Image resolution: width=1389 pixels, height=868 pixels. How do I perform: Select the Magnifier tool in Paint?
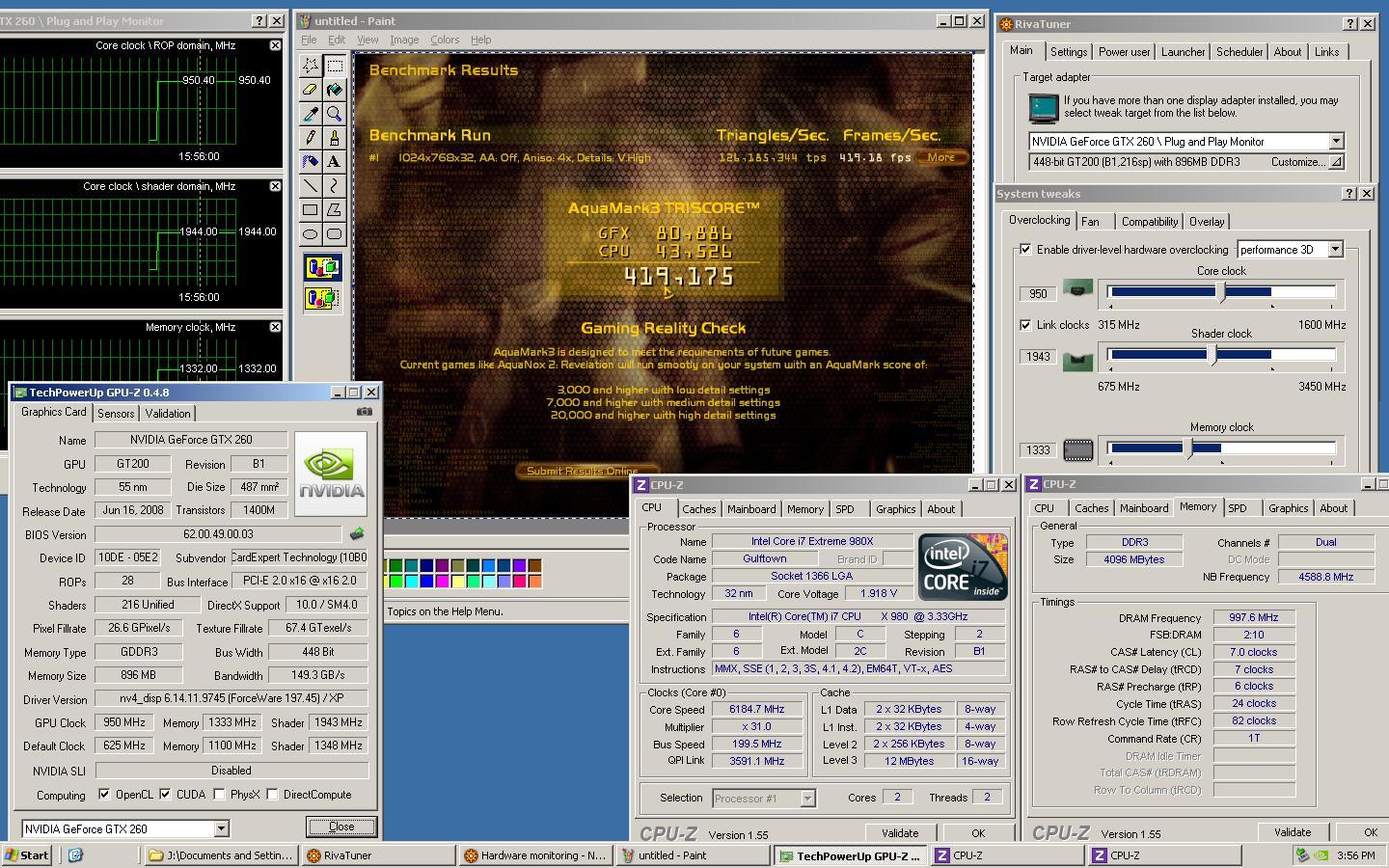(x=335, y=114)
